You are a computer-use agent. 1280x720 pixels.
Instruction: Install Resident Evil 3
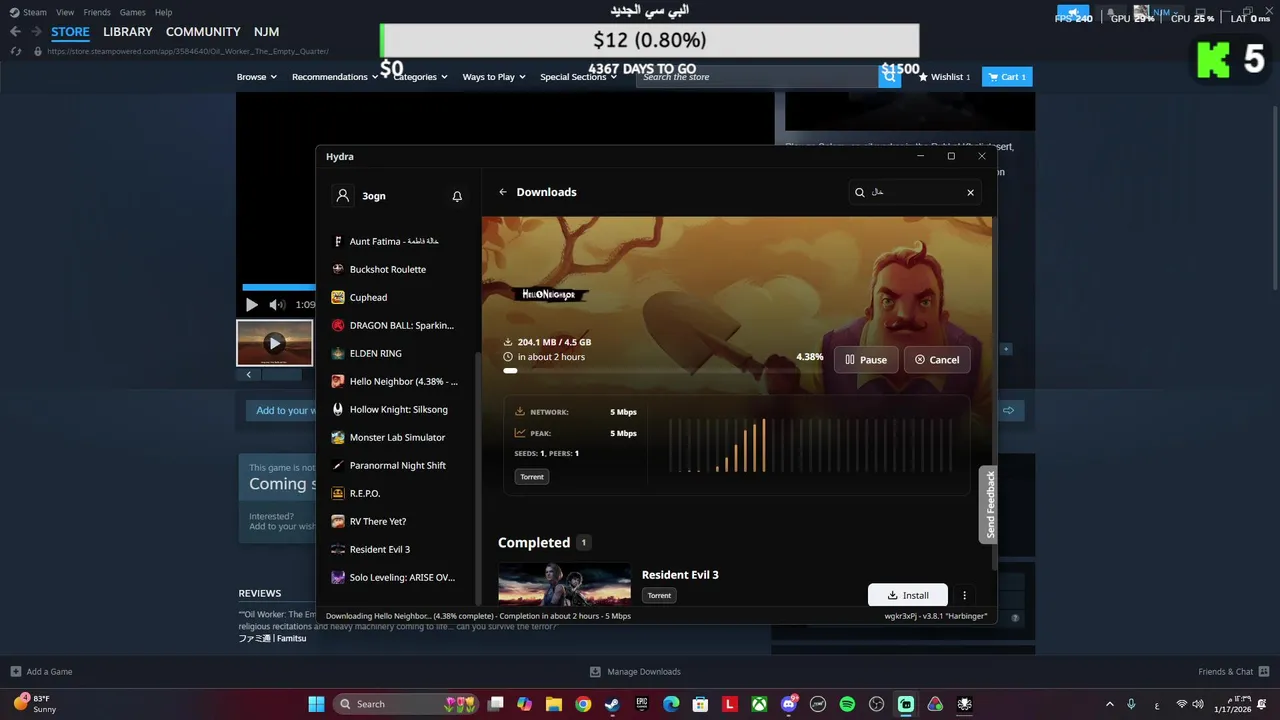pos(908,595)
